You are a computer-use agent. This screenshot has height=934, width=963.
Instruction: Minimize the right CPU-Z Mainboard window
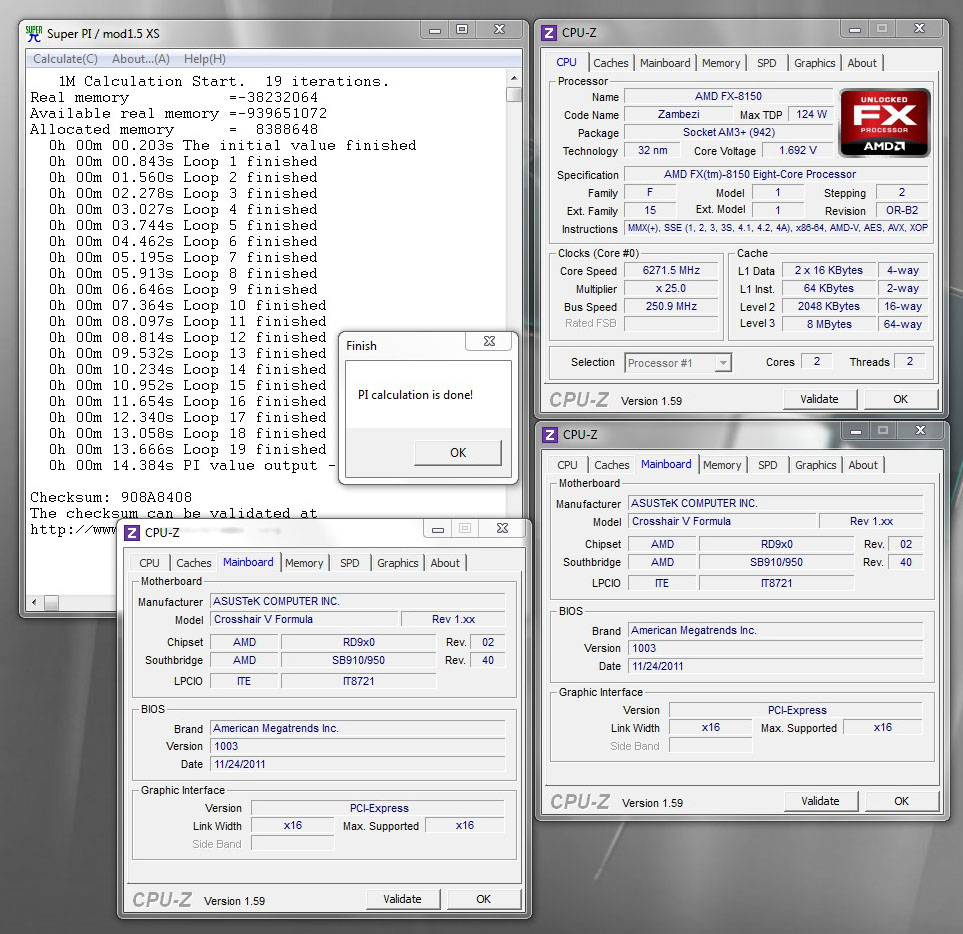coord(856,431)
